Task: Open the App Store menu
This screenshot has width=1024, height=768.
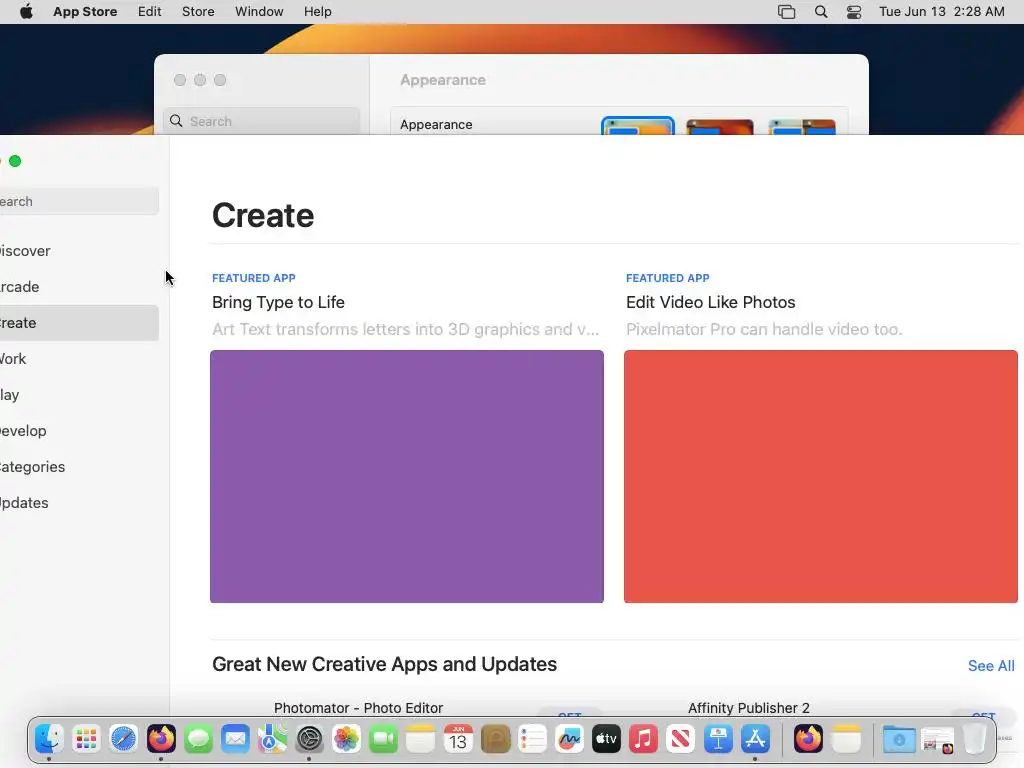Action: [x=85, y=12]
